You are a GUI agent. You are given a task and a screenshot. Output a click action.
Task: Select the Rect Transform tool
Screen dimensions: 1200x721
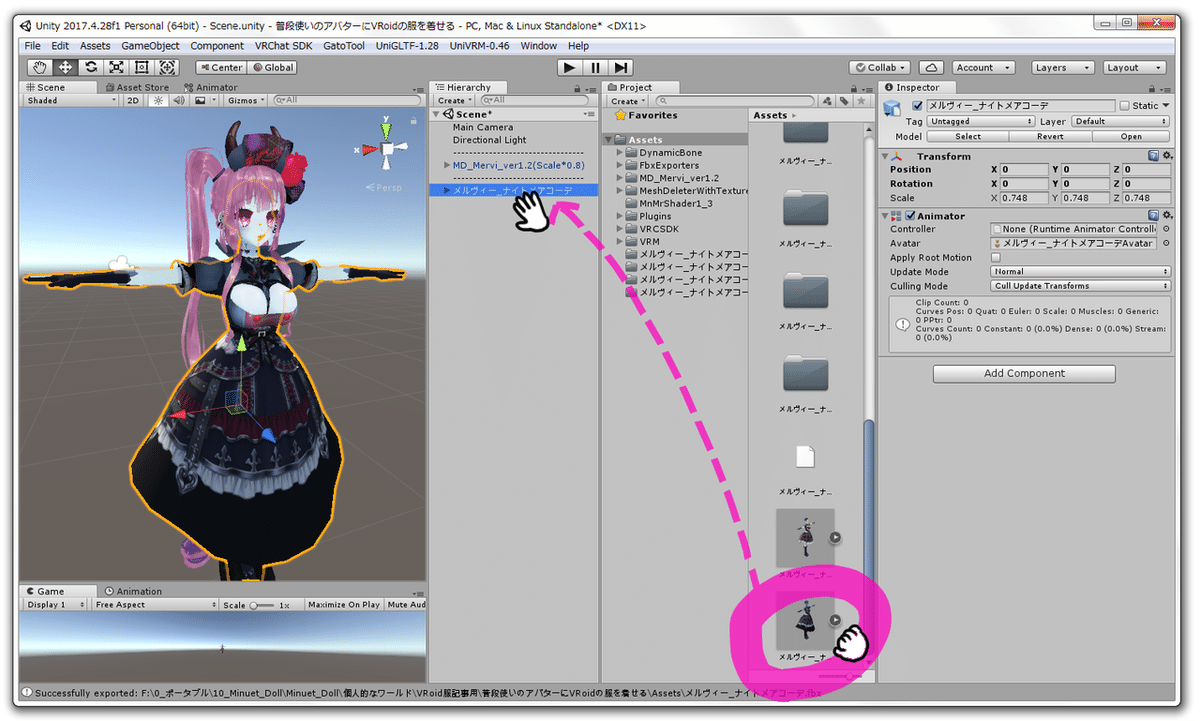tap(141, 67)
